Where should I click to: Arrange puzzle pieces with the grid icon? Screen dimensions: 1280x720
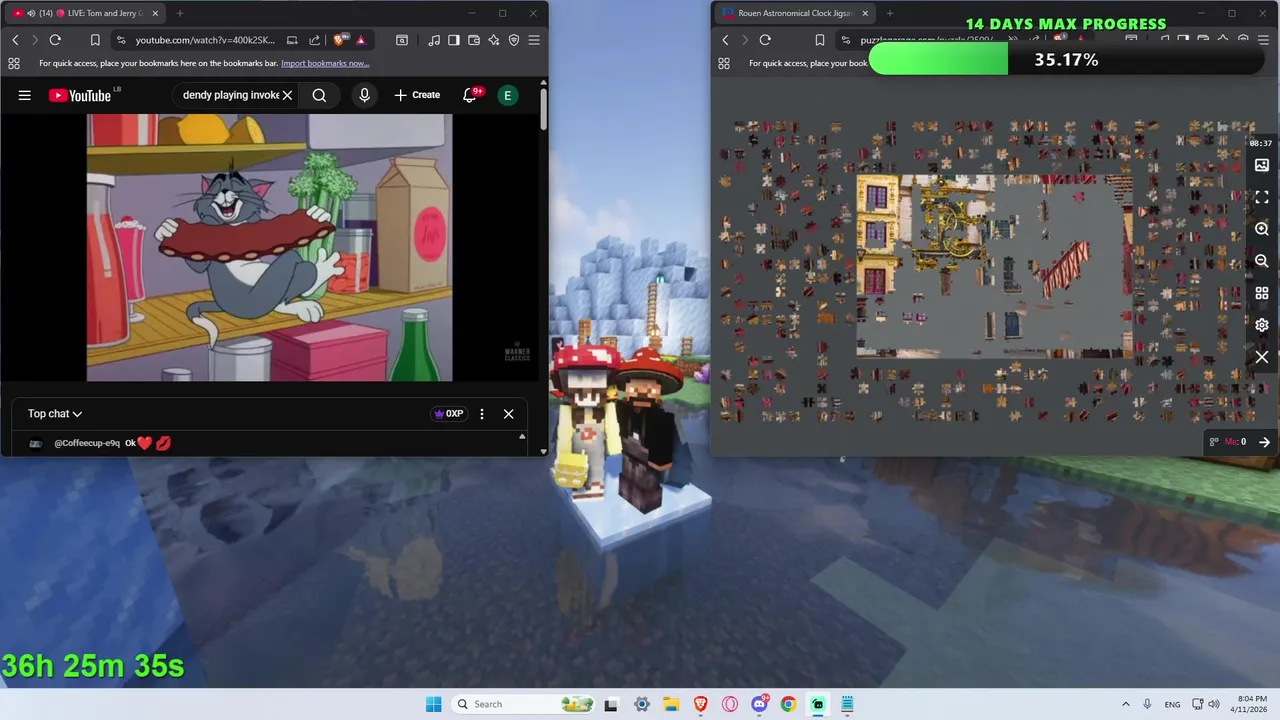pyautogui.click(x=1262, y=293)
